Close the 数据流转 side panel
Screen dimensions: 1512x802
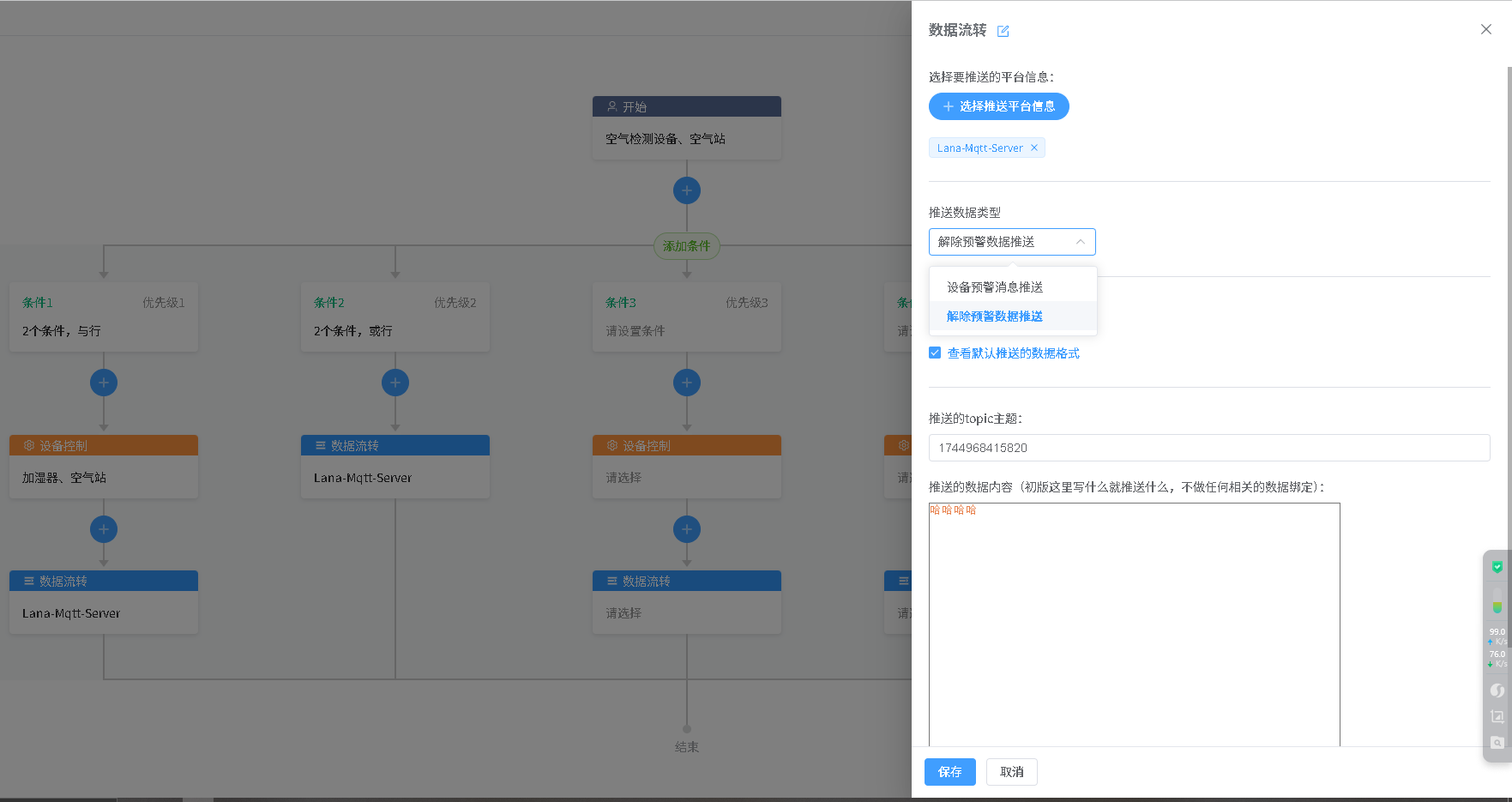tap(1485, 29)
